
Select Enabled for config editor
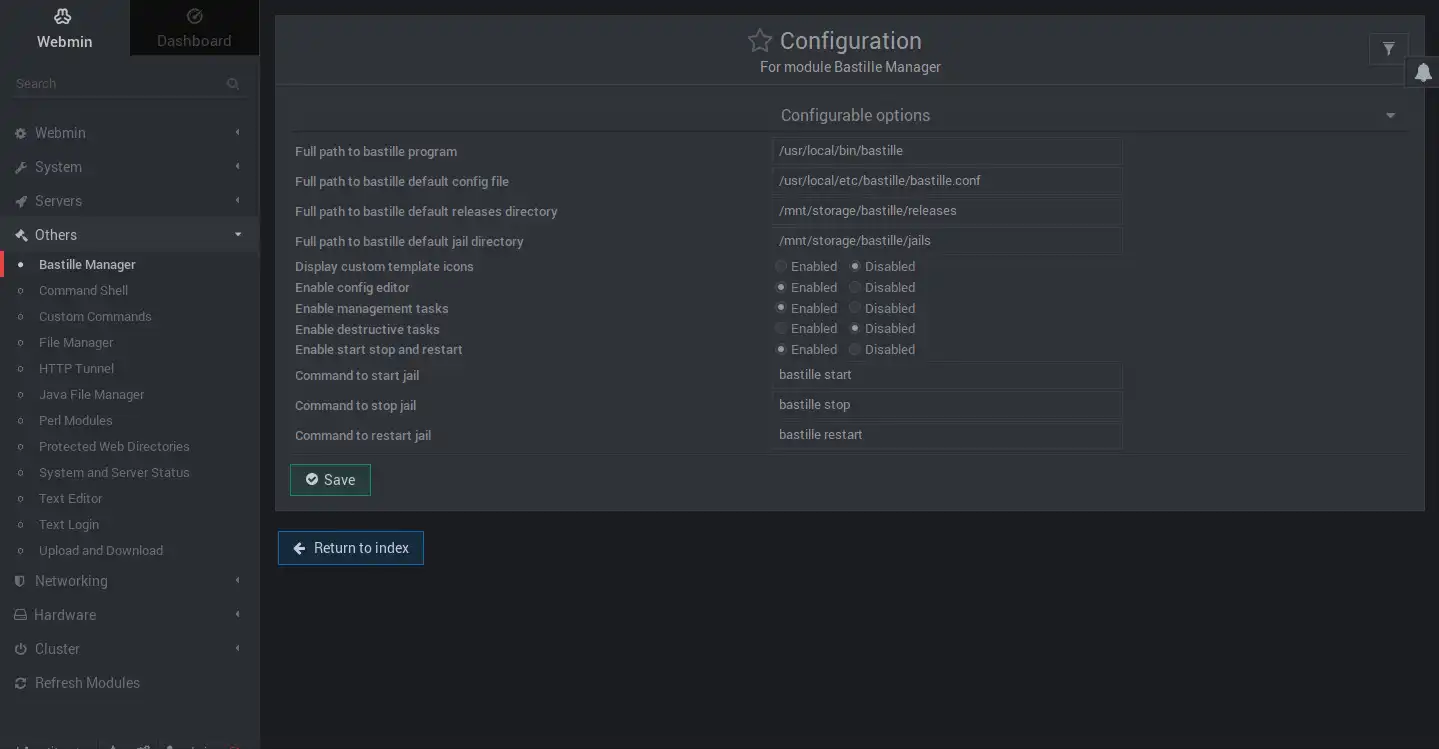[x=781, y=287]
